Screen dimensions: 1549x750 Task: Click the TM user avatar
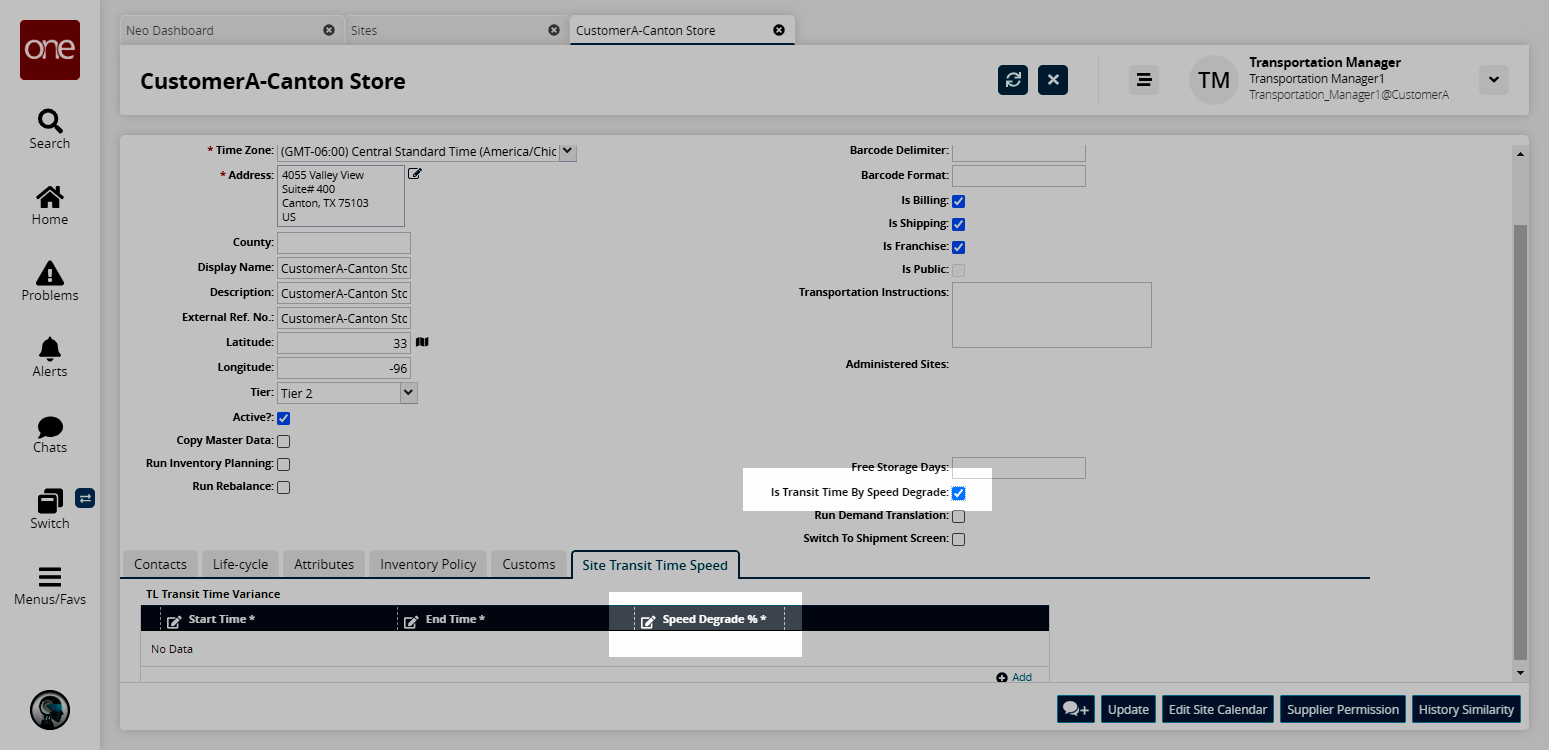point(1214,80)
